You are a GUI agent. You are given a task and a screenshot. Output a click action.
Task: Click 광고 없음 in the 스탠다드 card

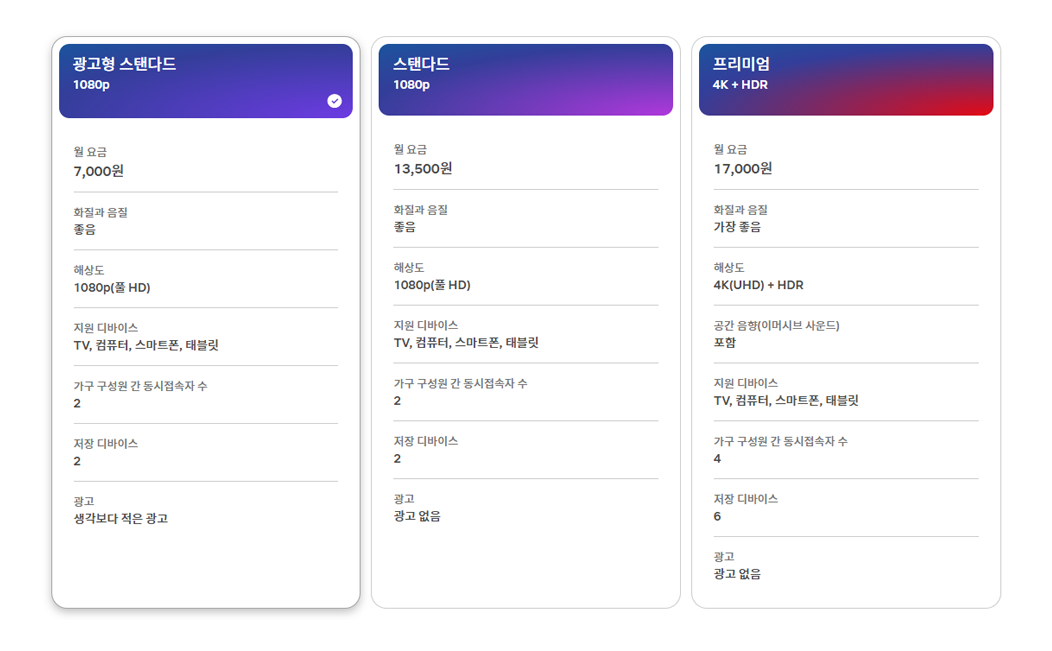click(x=417, y=515)
